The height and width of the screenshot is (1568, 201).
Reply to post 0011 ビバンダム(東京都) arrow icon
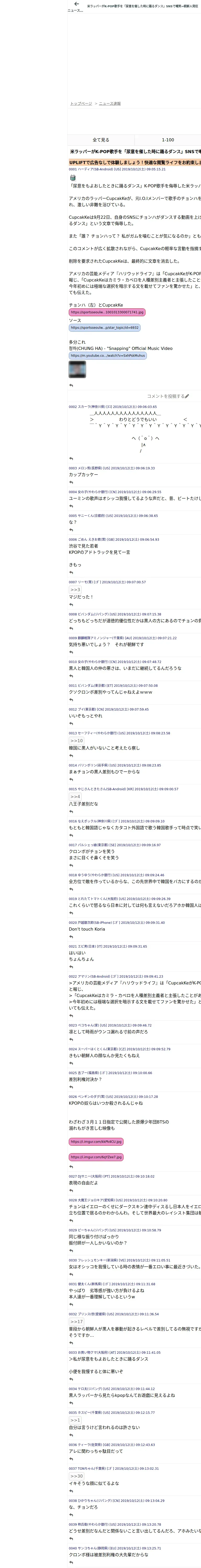[71, 700]
